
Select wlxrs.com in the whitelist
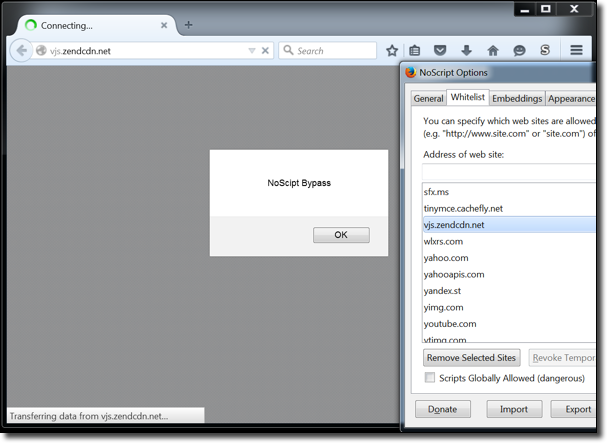pyautogui.click(x=509, y=241)
